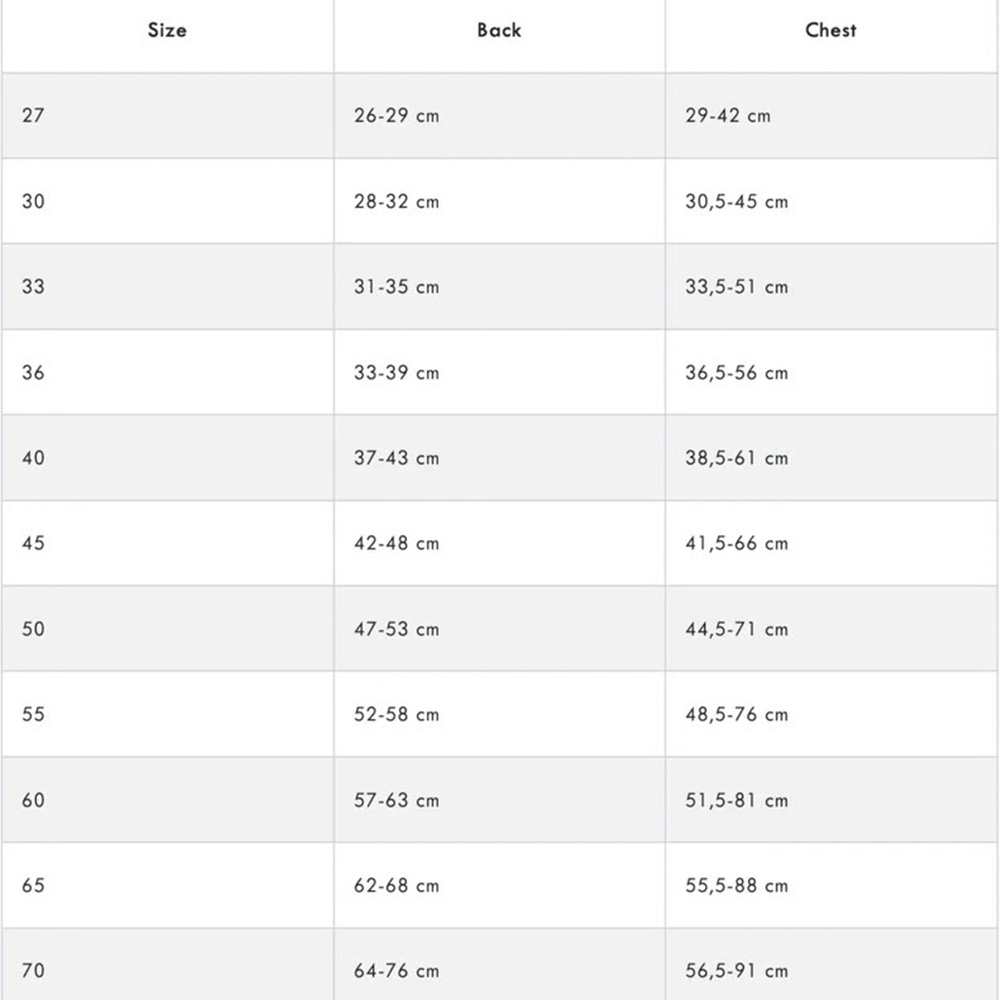Click the size 45 row label
This screenshot has height=1000, width=1000.
point(33,543)
